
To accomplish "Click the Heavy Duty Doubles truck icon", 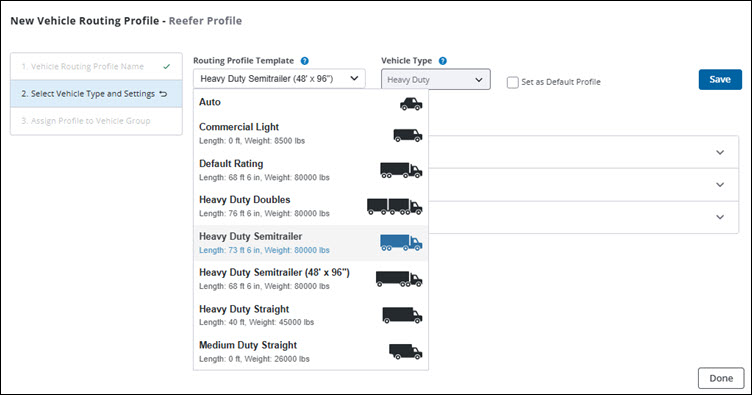I will [394, 206].
